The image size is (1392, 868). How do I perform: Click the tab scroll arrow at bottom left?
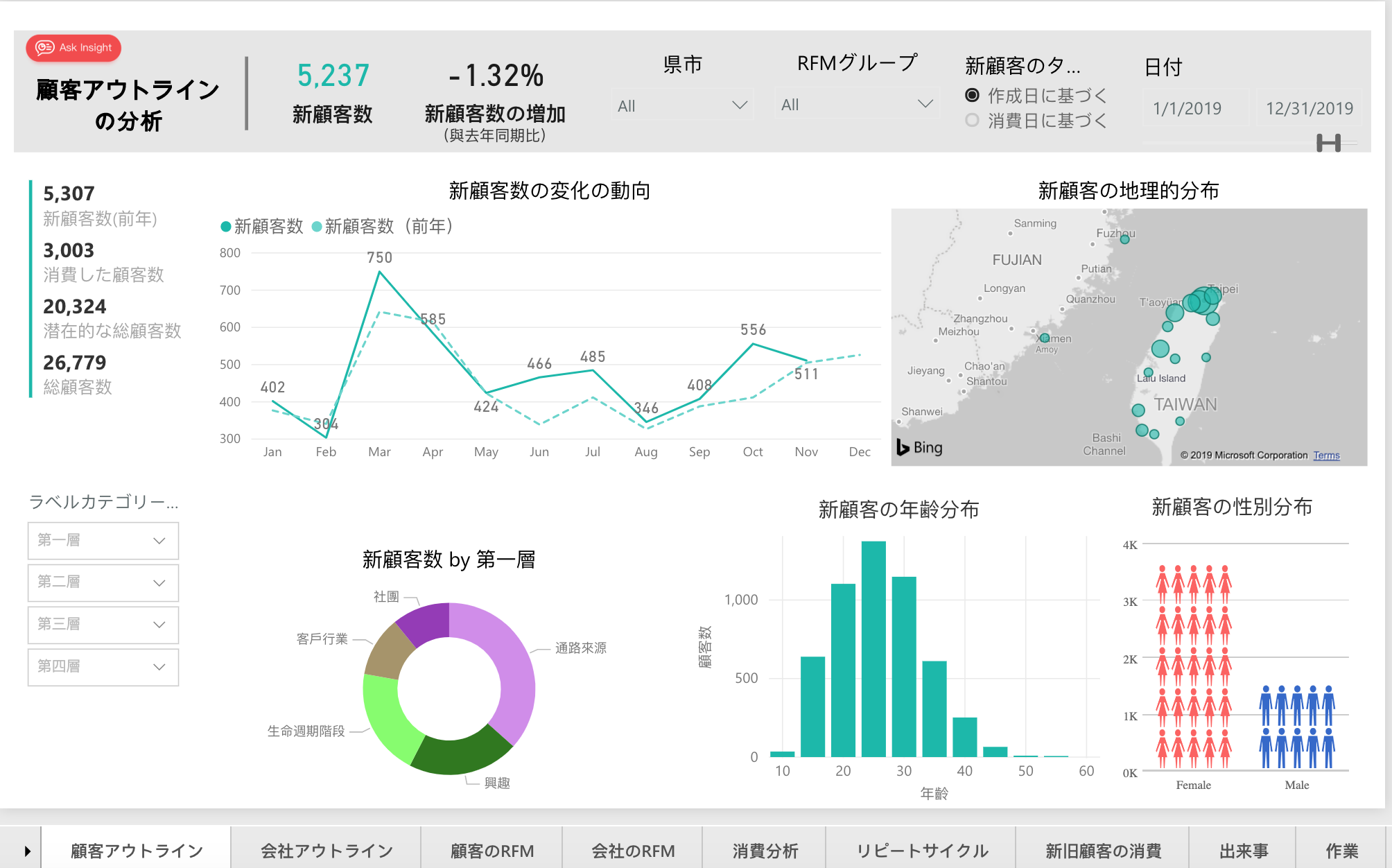coord(27,851)
